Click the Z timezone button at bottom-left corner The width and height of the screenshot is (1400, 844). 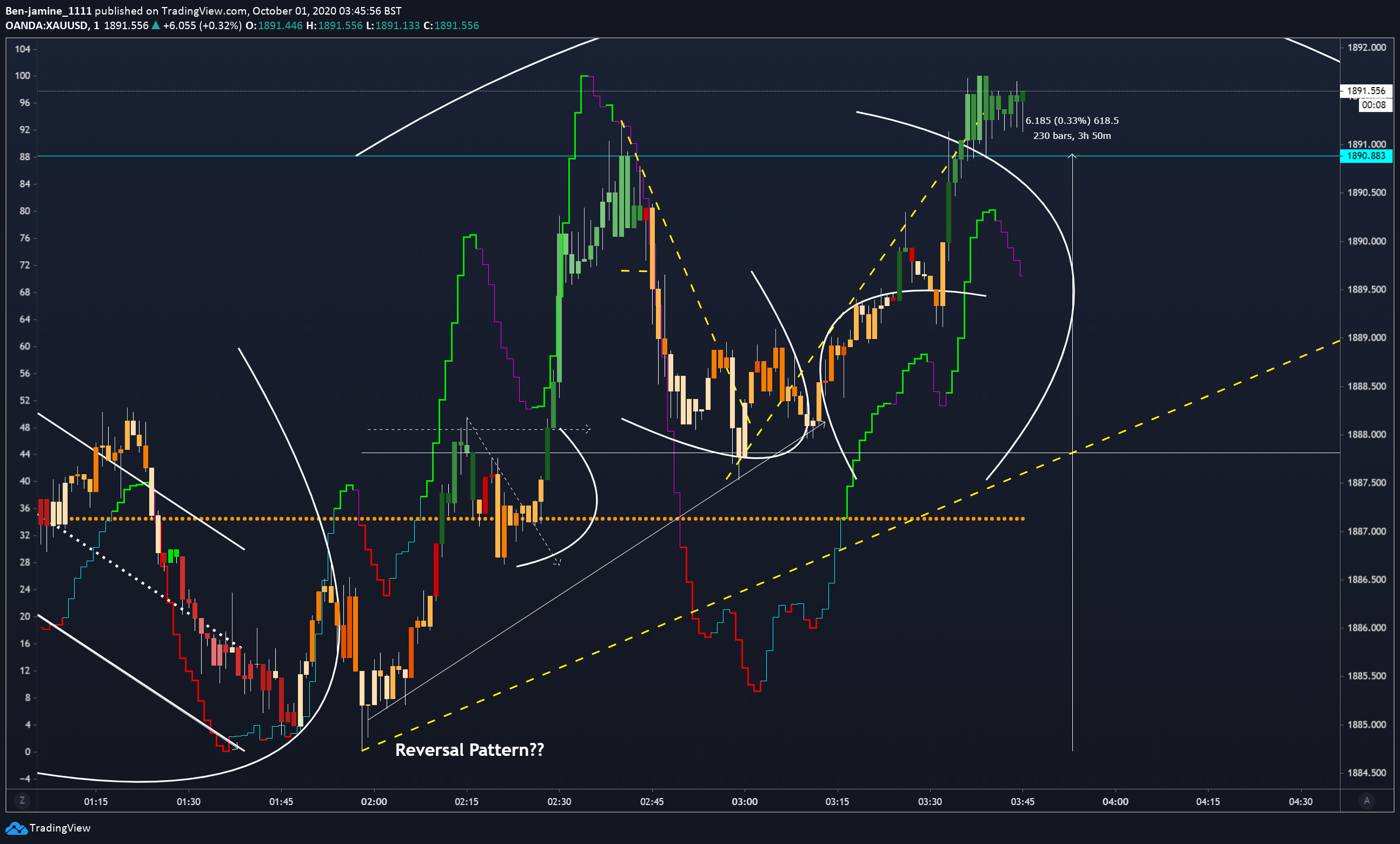[x=22, y=800]
